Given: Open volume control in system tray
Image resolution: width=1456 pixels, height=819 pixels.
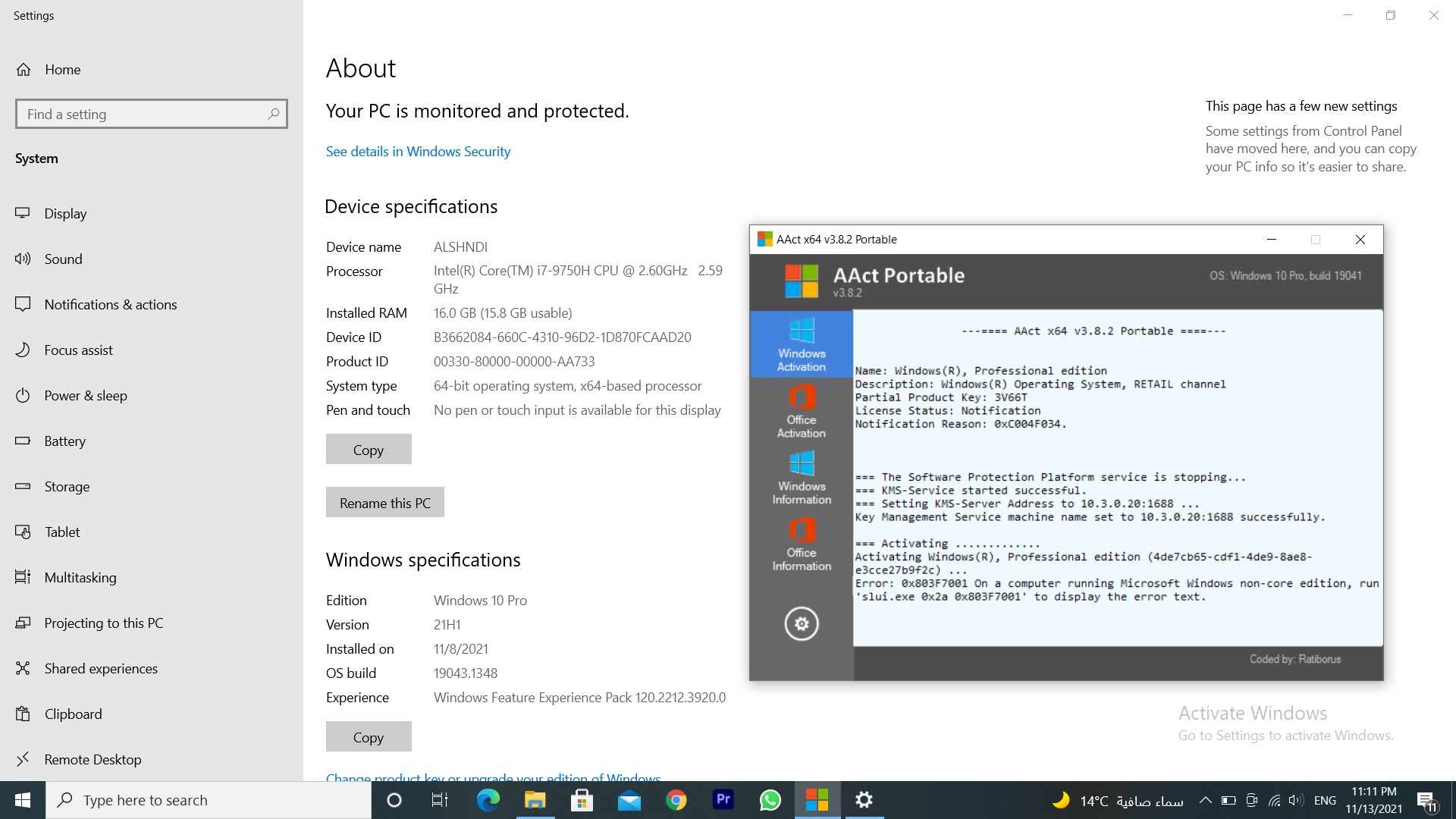Looking at the screenshot, I should click(x=1296, y=800).
